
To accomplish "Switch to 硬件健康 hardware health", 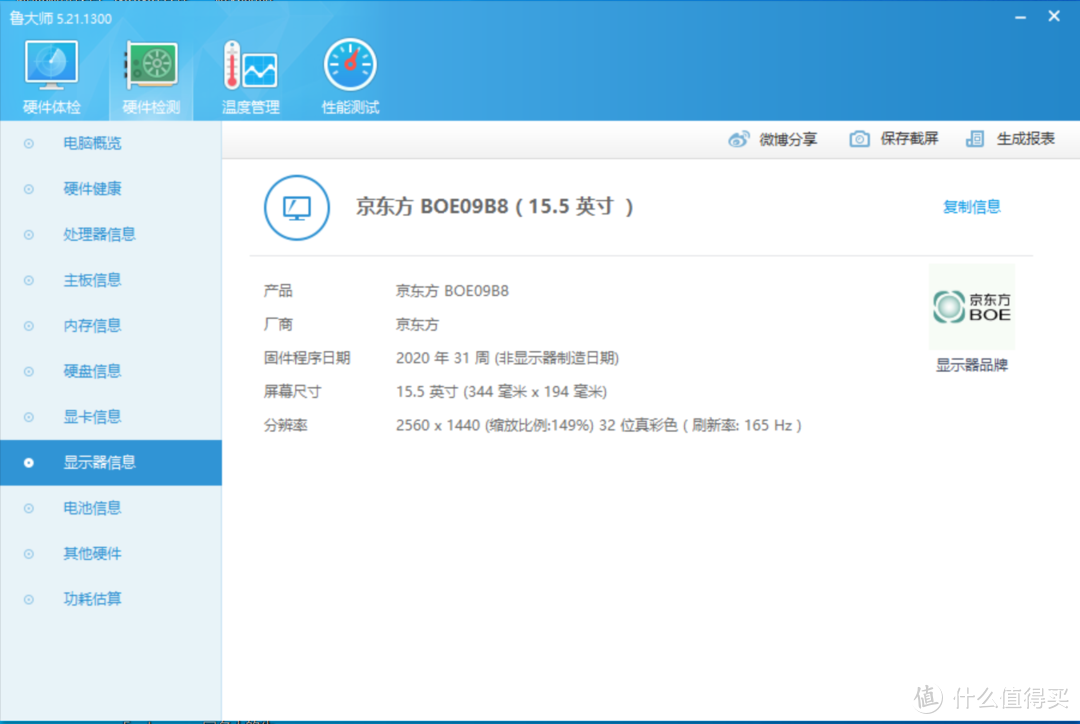I will pos(93,189).
